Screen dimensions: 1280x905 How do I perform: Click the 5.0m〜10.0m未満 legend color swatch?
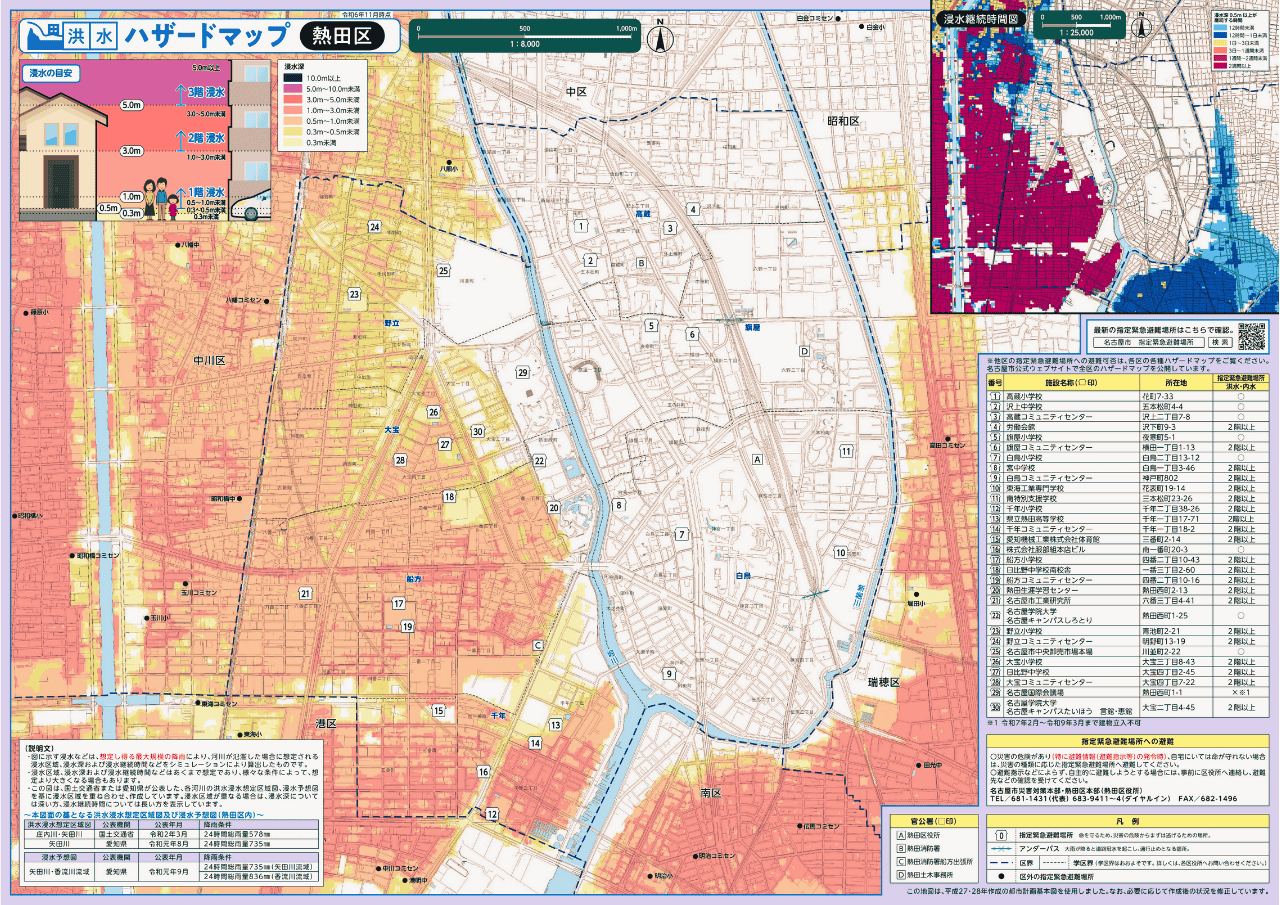click(291, 88)
